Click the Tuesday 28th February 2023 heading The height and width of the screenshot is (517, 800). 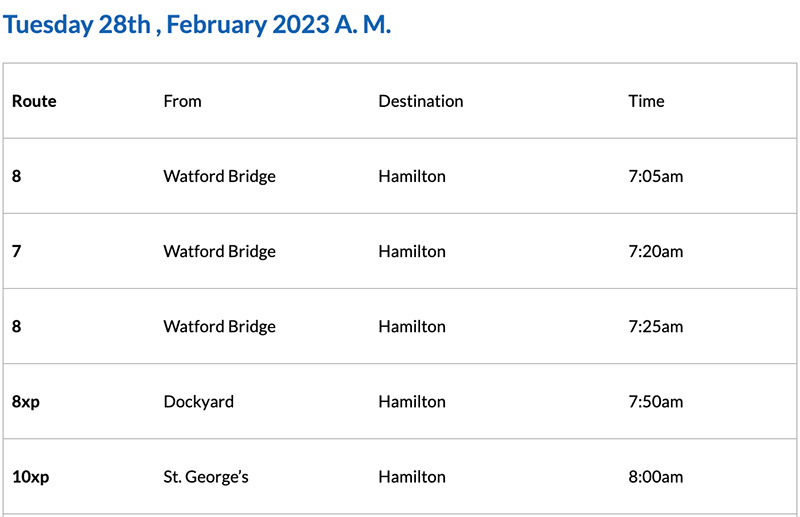197,25
